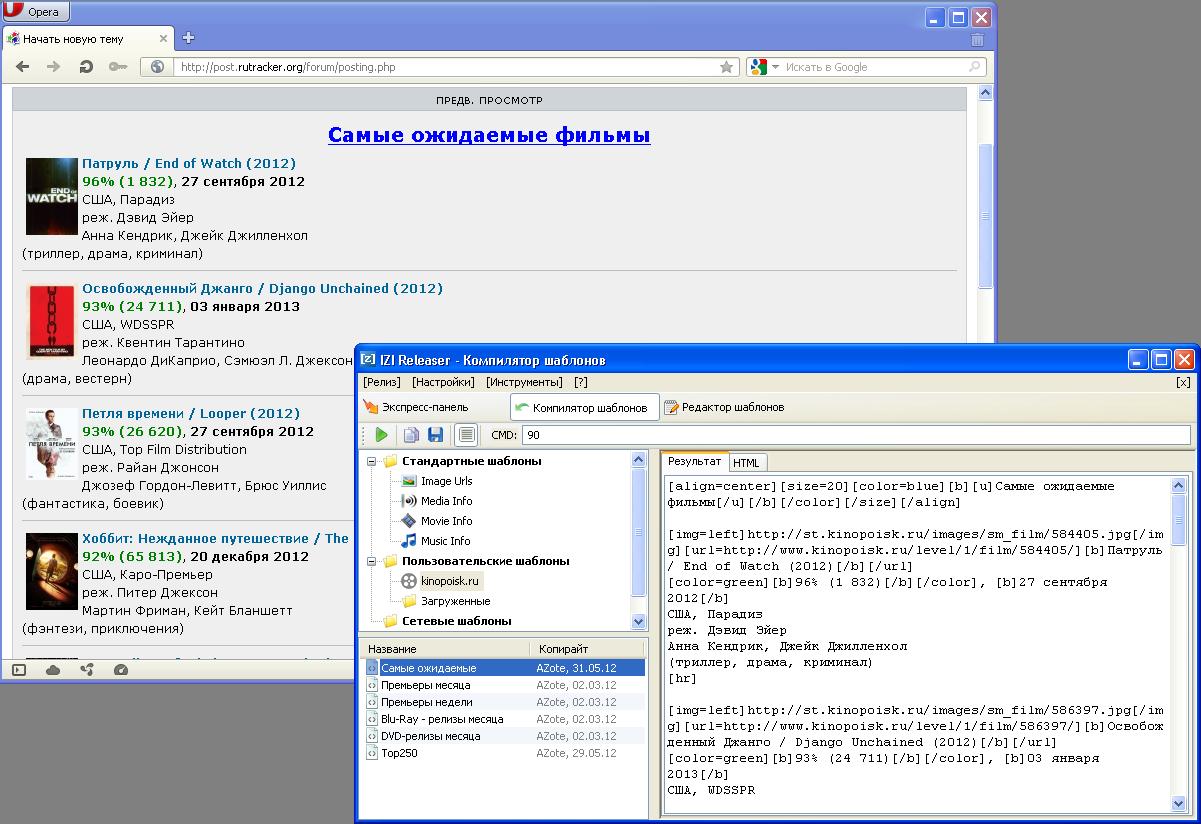Click the [x] button on the menu bar
Image resolution: width=1201 pixels, height=824 pixels.
(1183, 382)
